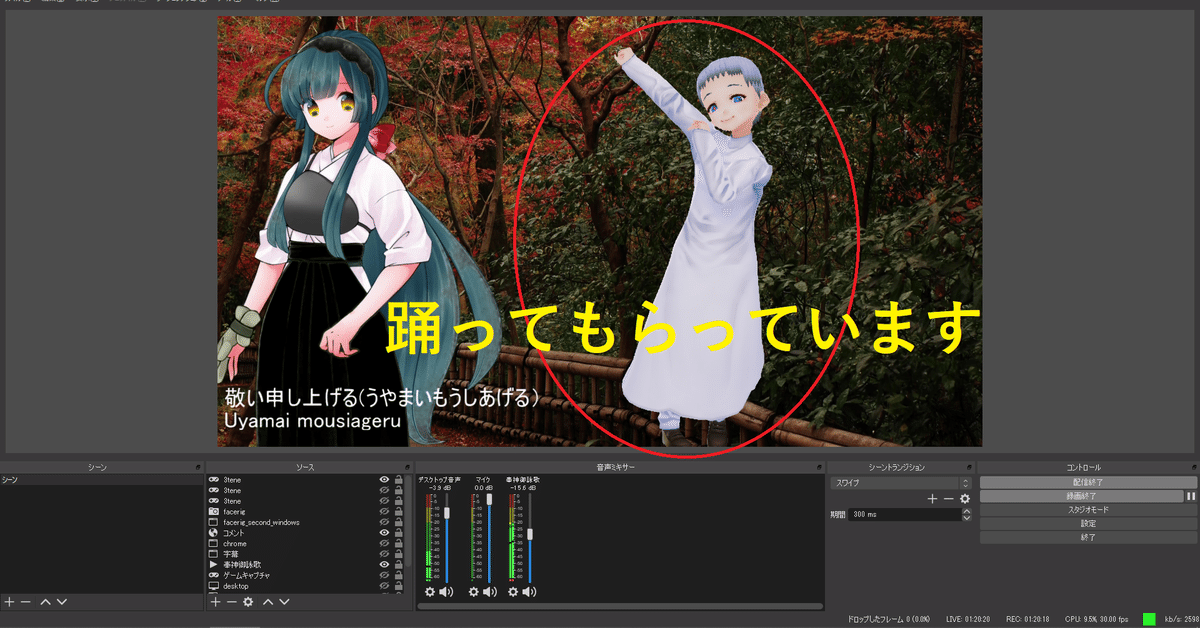Hide the 奉神御詠歌 media source
Viewport: 1200px width, 628px height.
click(384, 565)
